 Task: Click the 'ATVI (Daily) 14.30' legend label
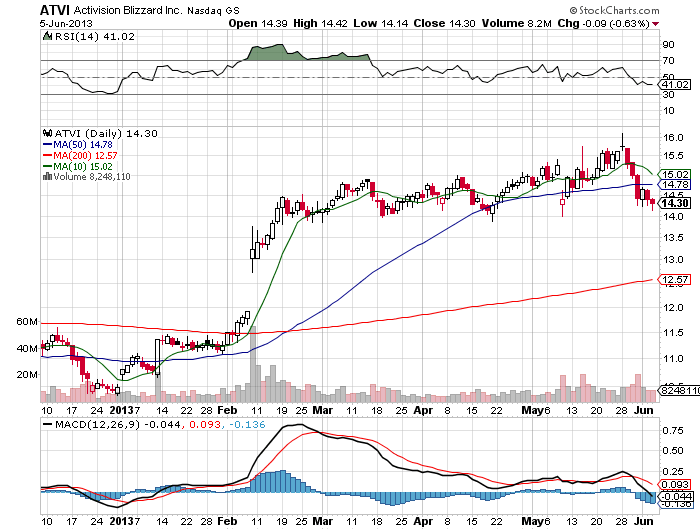[106, 134]
